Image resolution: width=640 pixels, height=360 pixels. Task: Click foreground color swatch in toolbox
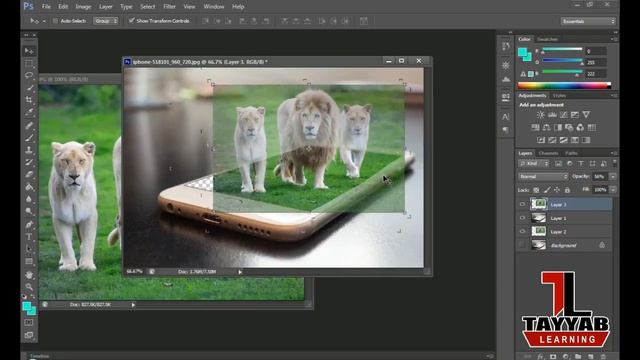27,307
